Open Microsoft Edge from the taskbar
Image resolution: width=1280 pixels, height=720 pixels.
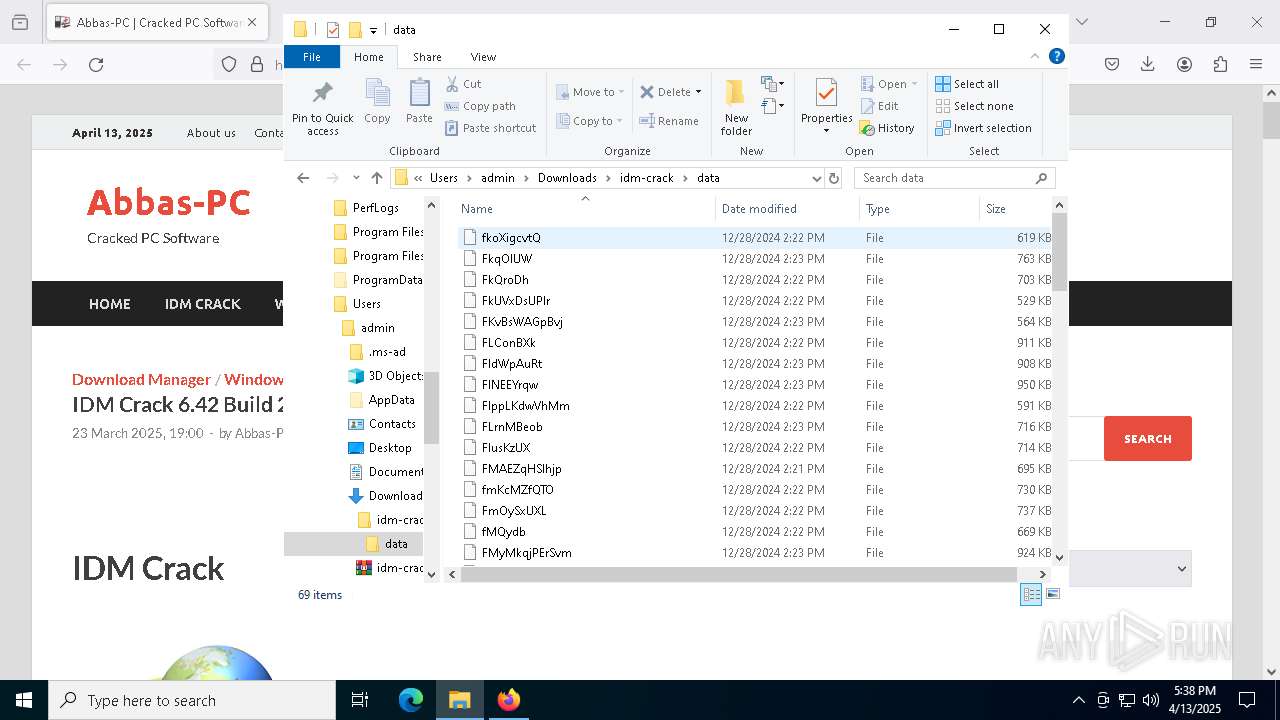411,700
